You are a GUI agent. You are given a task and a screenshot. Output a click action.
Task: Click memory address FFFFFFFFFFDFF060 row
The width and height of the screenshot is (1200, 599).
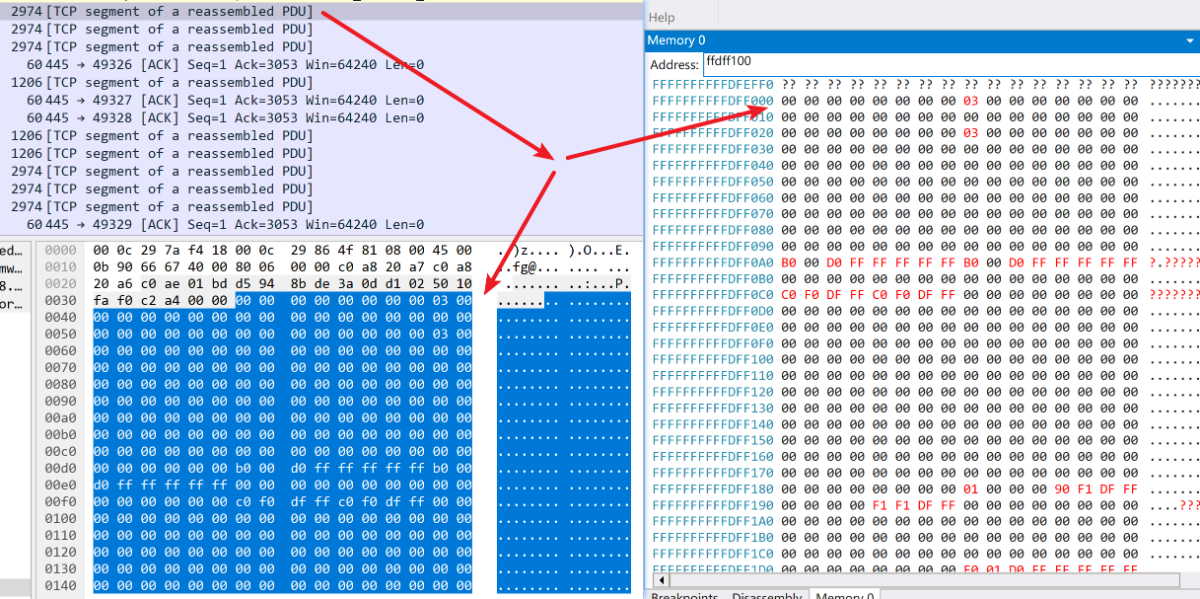pos(925,197)
